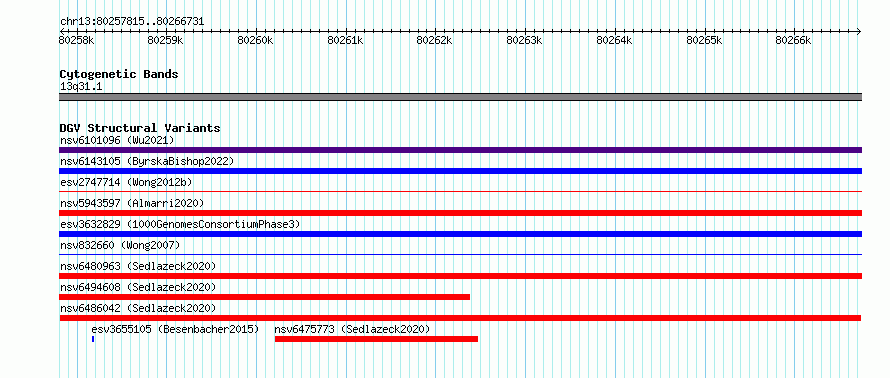Click the 80258k ruler tick
The width and height of the screenshot is (890, 378).
(x=77, y=40)
